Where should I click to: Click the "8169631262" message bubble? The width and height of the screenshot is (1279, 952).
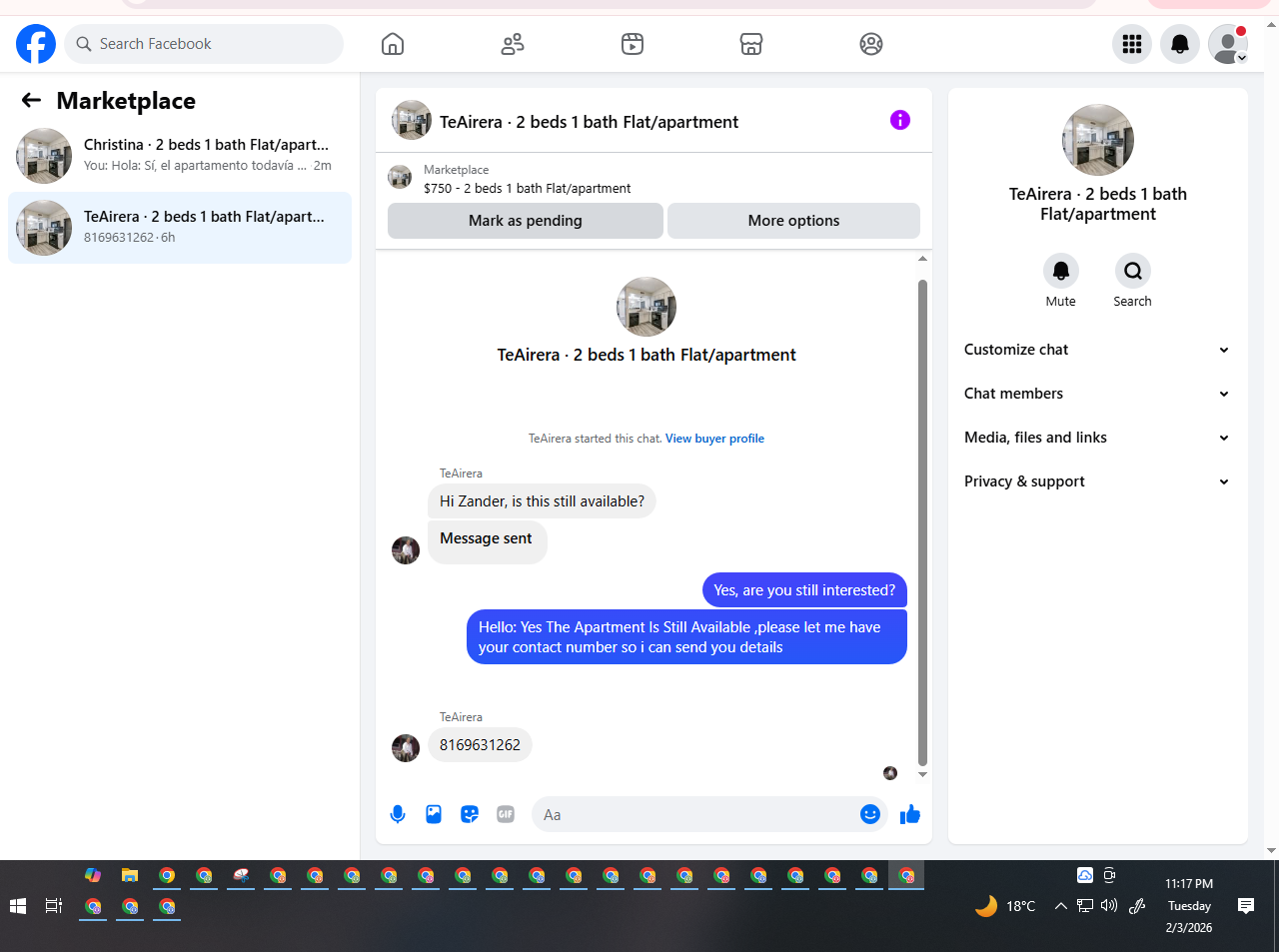[480, 745]
